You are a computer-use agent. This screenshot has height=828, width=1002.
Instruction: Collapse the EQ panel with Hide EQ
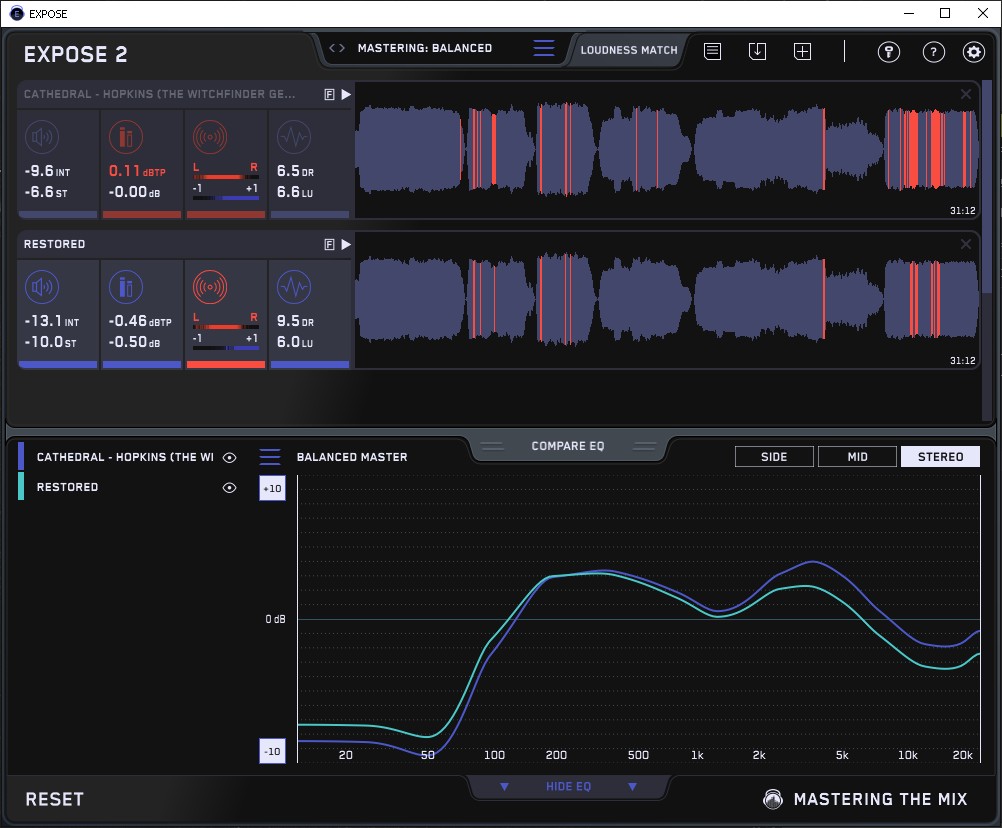click(x=568, y=787)
